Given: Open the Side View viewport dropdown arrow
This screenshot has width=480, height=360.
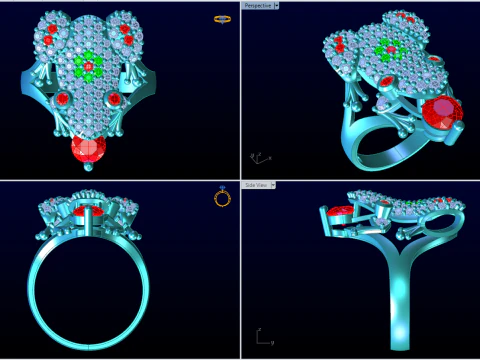Looking at the screenshot, I should click(273, 185).
